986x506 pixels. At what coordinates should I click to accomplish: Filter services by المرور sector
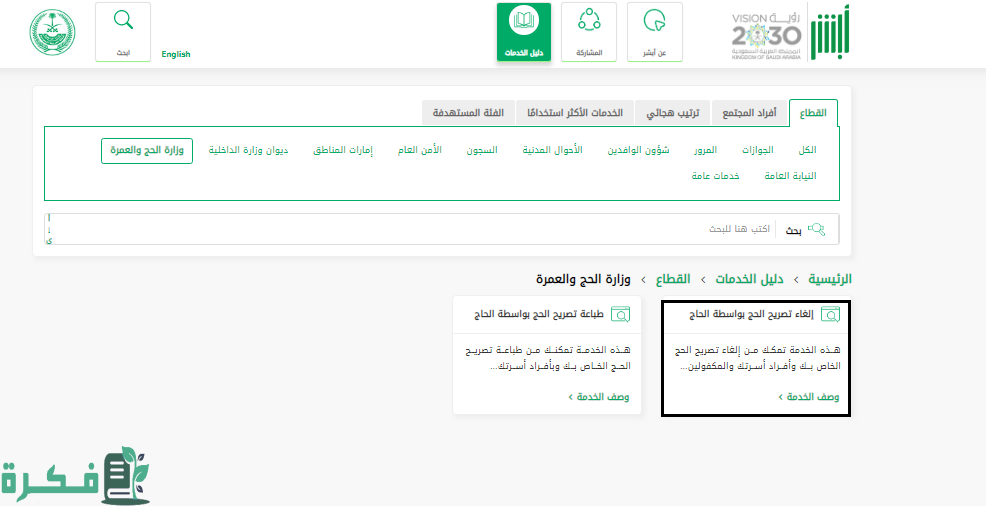(x=706, y=151)
